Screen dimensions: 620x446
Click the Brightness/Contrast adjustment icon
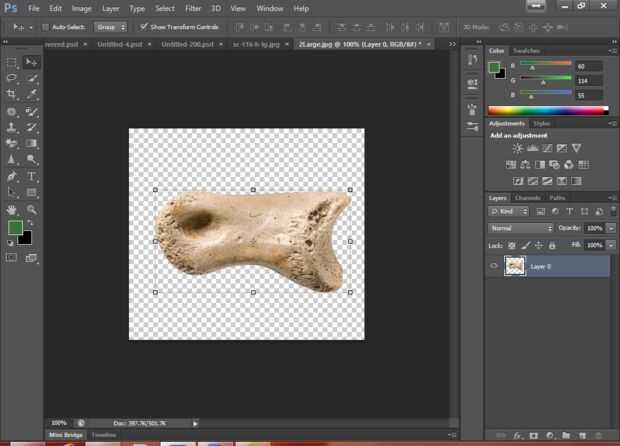coord(517,148)
